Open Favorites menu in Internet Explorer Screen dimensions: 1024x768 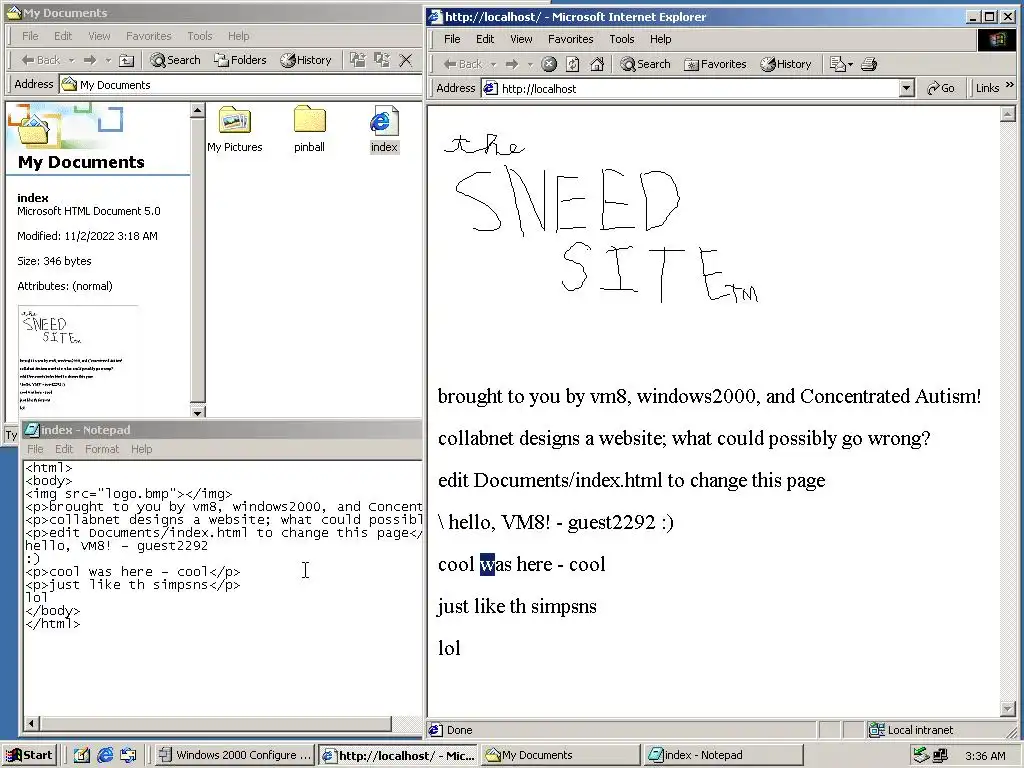point(571,39)
